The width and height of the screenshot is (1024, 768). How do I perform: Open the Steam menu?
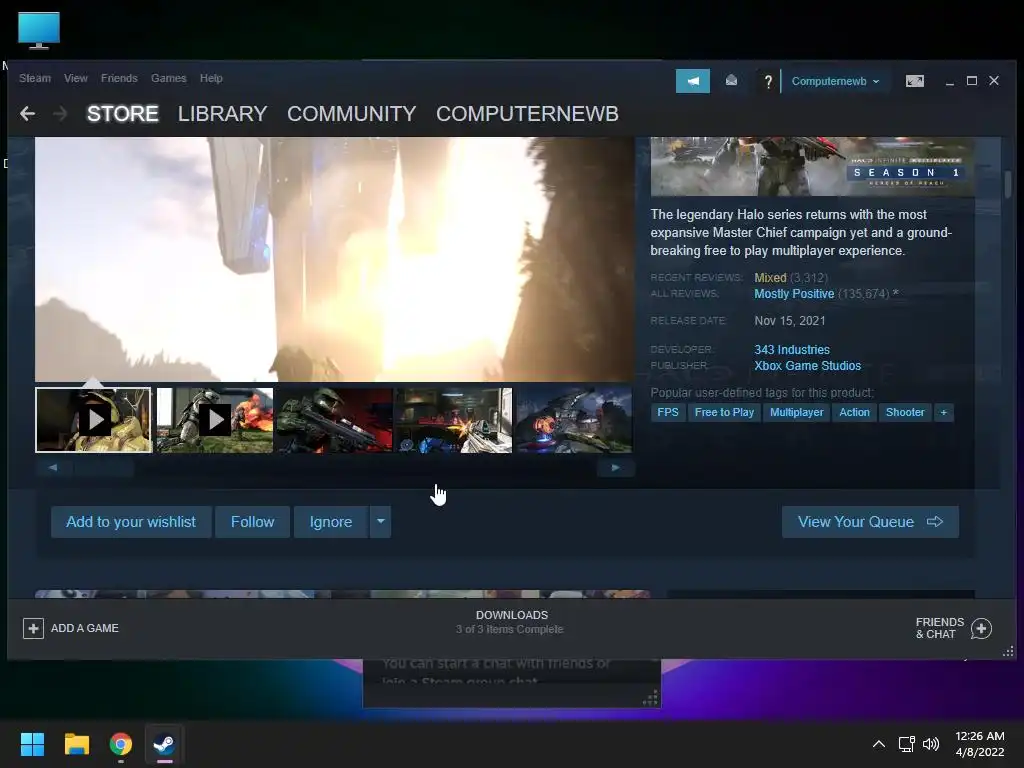pyautogui.click(x=35, y=78)
